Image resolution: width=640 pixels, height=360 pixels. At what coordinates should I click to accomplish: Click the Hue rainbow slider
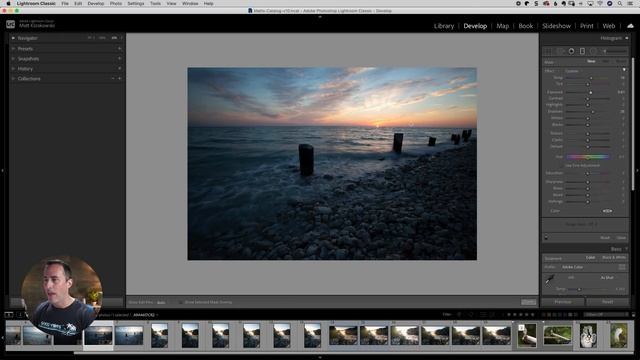[588, 157]
